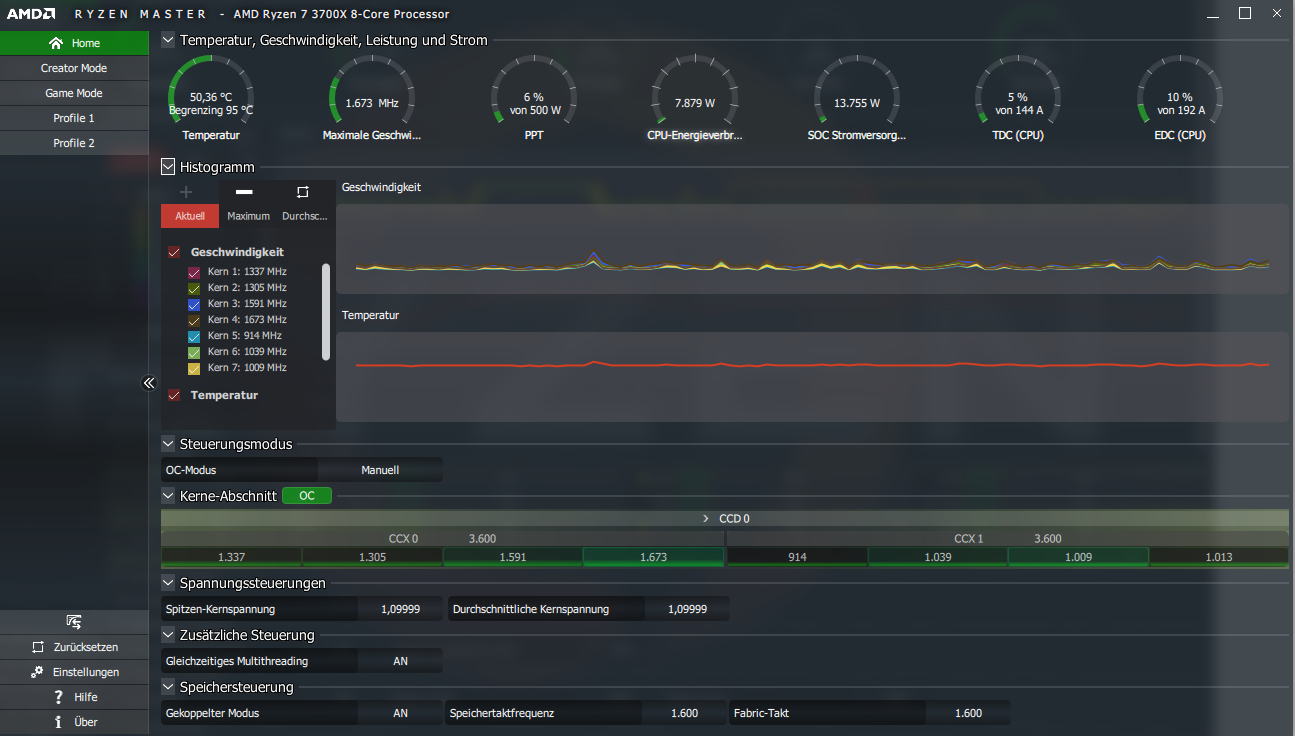Click the TDC (CPU) gauge

pos(1018,90)
